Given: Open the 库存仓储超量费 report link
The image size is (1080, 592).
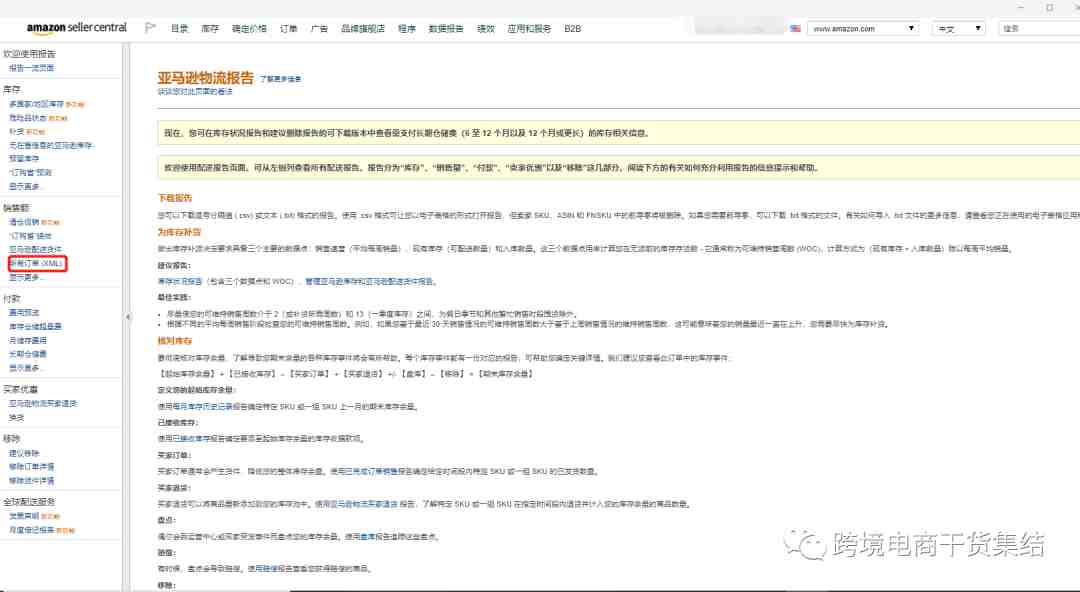Looking at the screenshot, I should coord(36,326).
